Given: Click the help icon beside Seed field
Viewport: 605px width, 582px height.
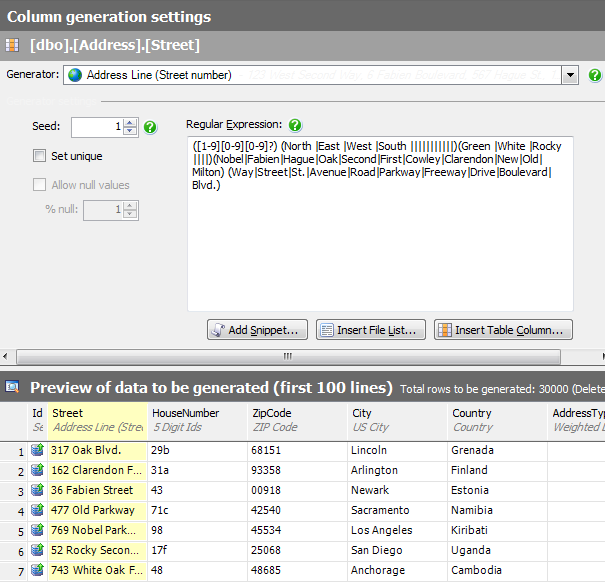Looking at the screenshot, I should click(x=150, y=127).
